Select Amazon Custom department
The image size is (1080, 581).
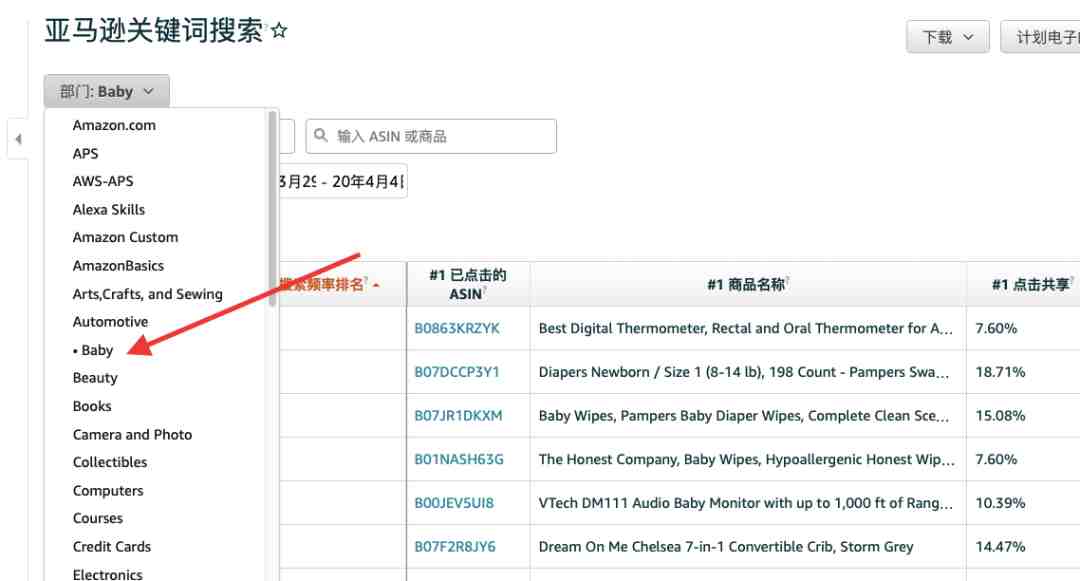pos(125,237)
